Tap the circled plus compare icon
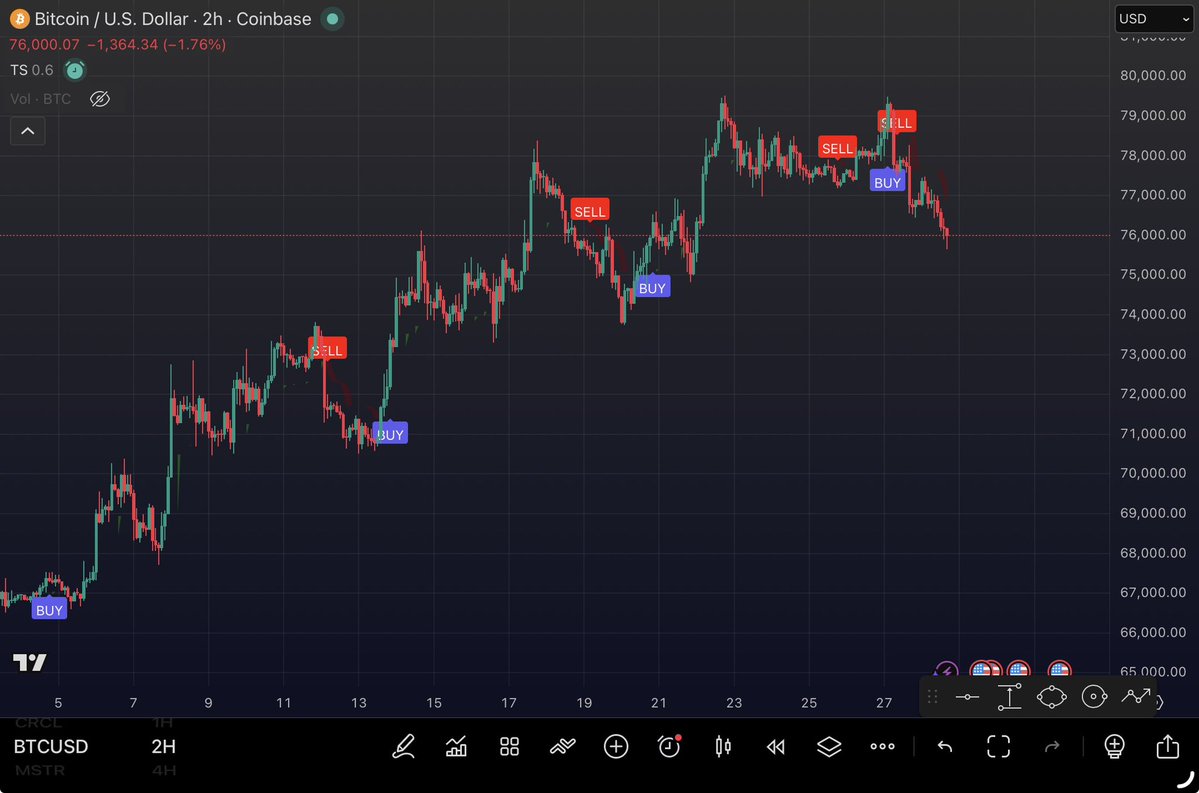 point(616,746)
